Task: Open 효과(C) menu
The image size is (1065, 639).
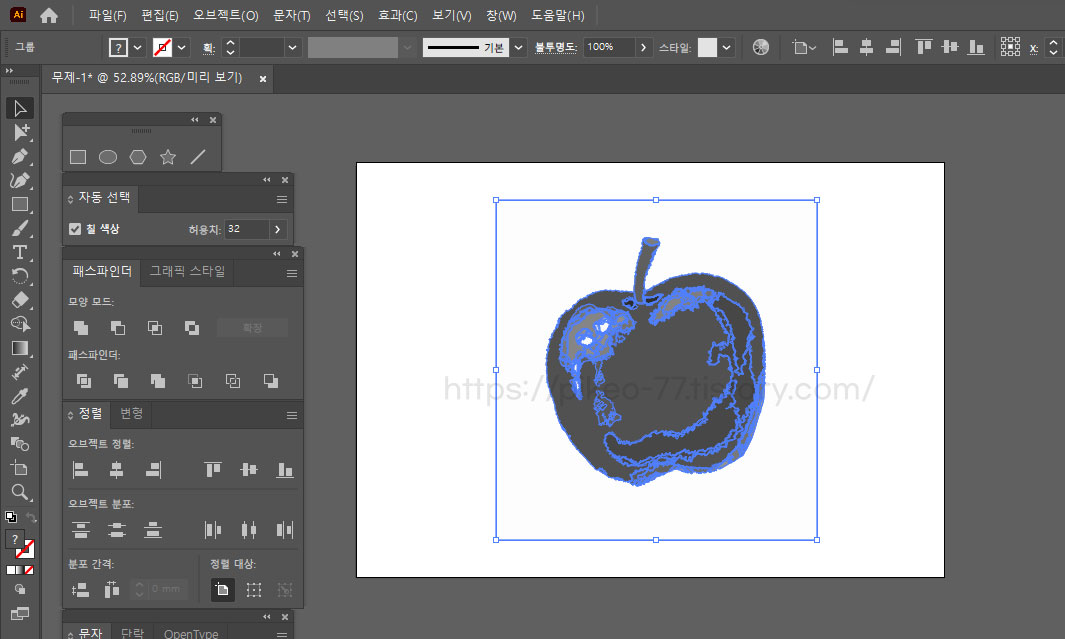Action: click(397, 15)
